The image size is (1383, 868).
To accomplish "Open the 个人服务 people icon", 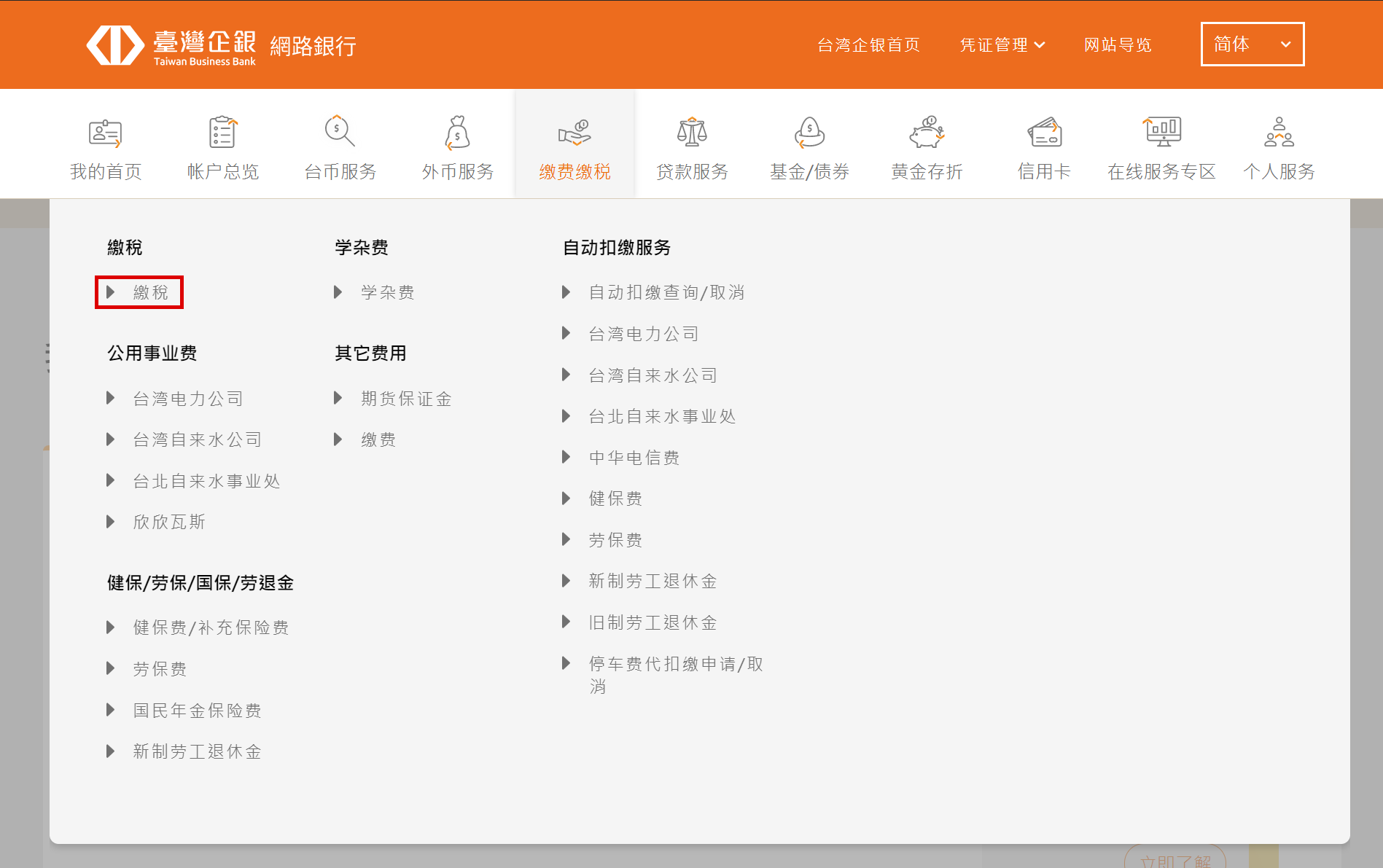I will point(1279,133).
